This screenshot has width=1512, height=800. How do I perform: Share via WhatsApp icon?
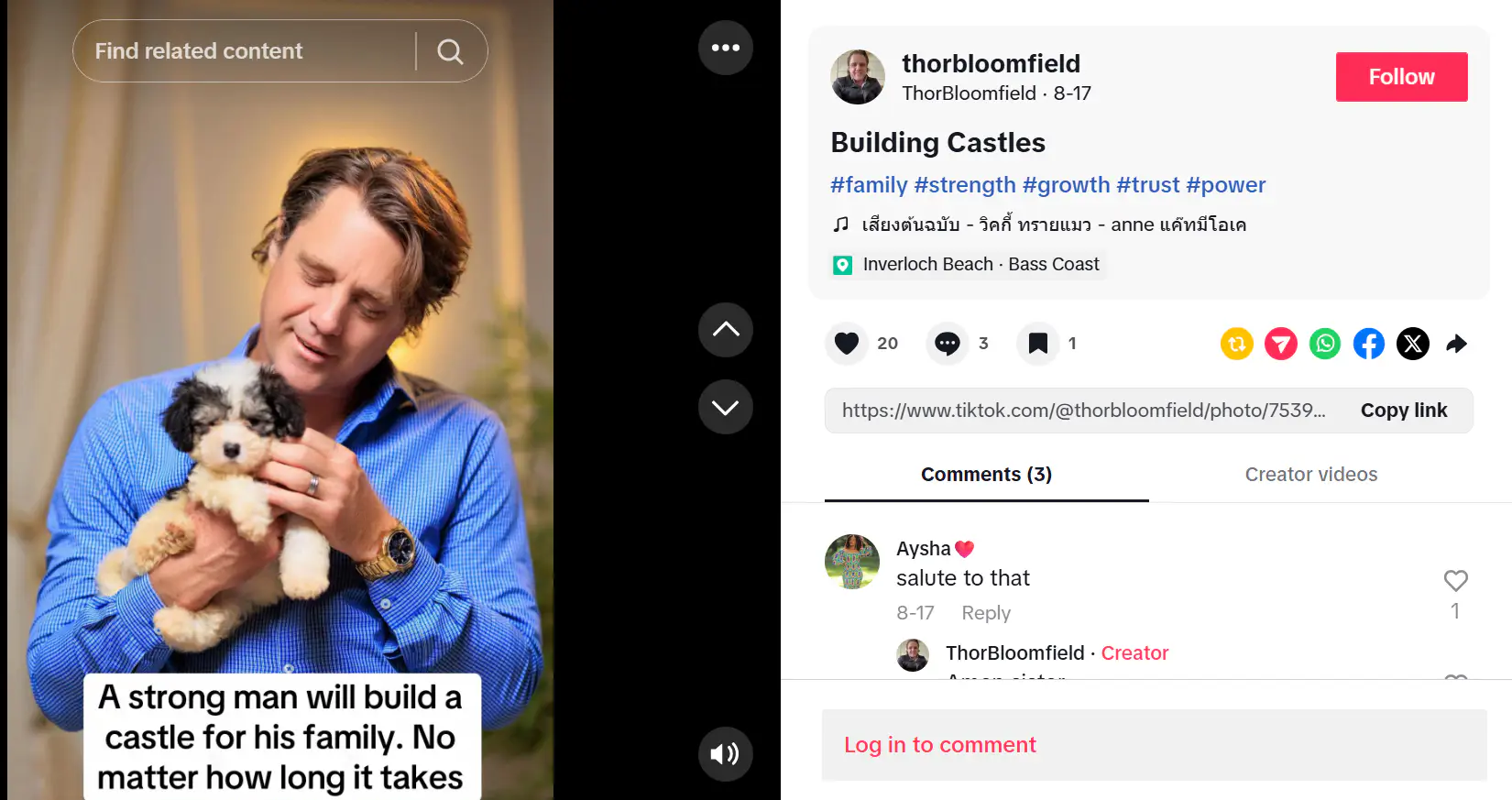(1325, 344)
